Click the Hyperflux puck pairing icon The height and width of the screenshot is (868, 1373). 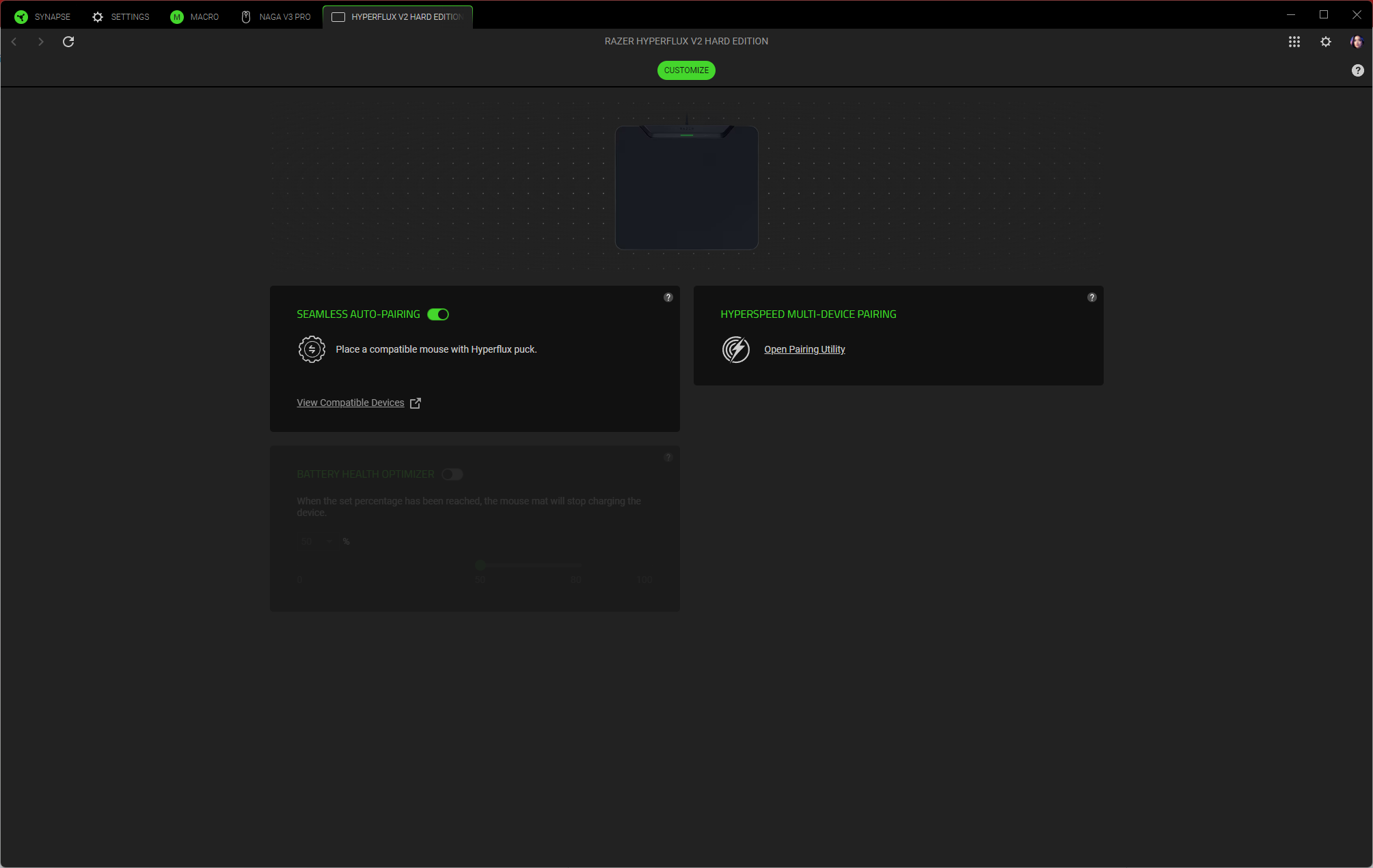(312, 349)
